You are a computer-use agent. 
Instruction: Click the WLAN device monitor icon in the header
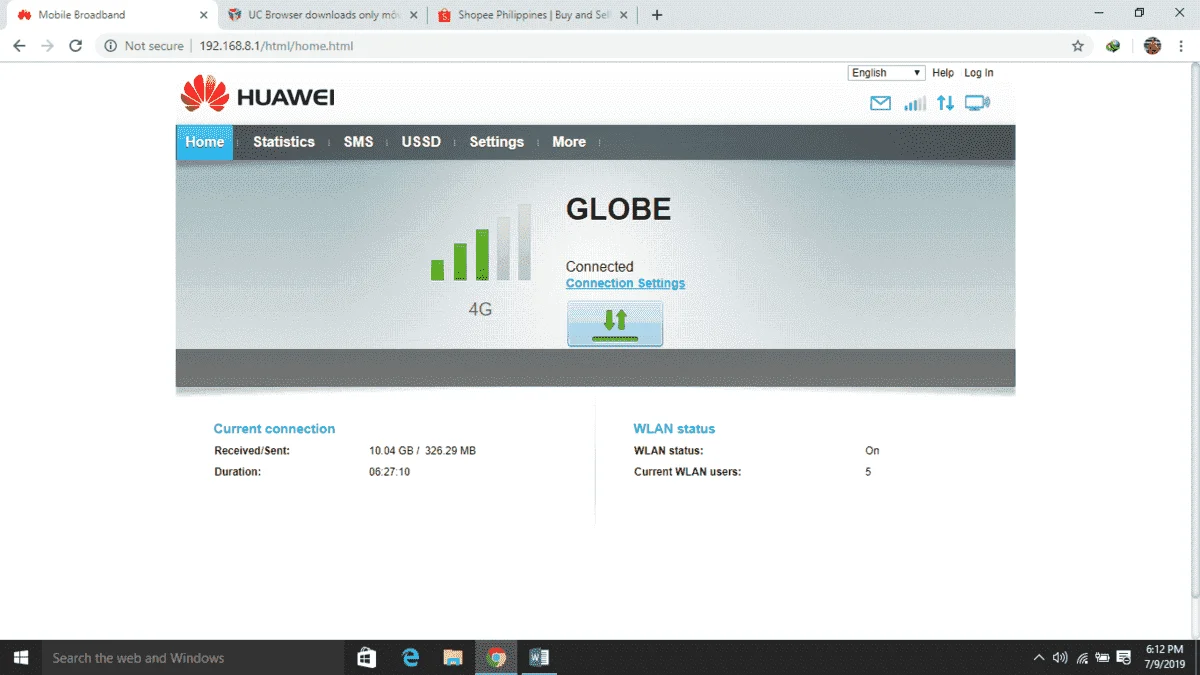[x=977, y=103]
